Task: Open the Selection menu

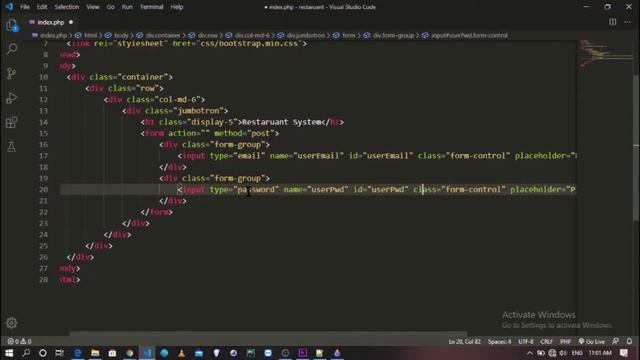Action: [x=67, y=7]
